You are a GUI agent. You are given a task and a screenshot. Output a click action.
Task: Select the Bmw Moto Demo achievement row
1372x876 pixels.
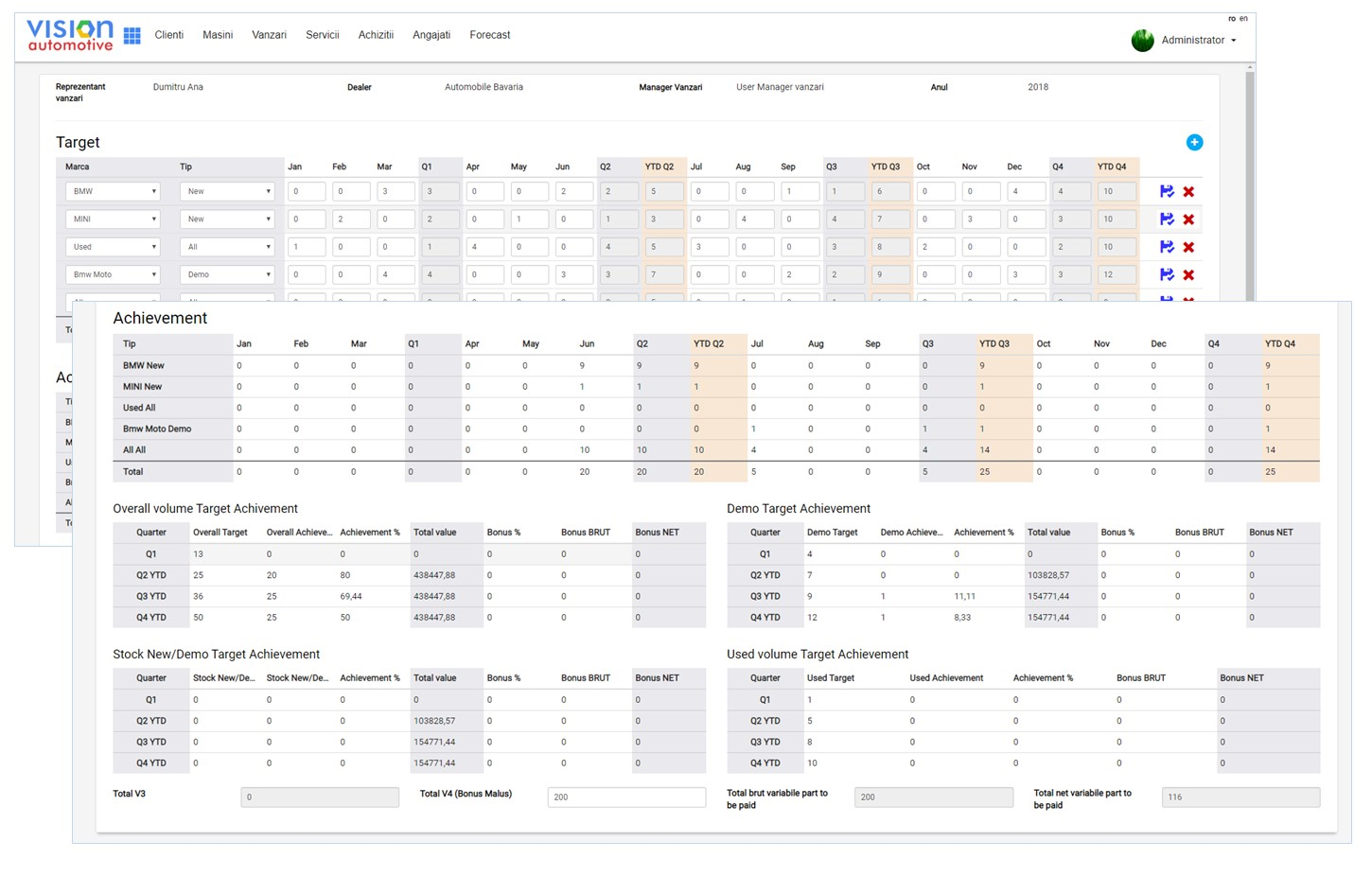click(716, 429)
